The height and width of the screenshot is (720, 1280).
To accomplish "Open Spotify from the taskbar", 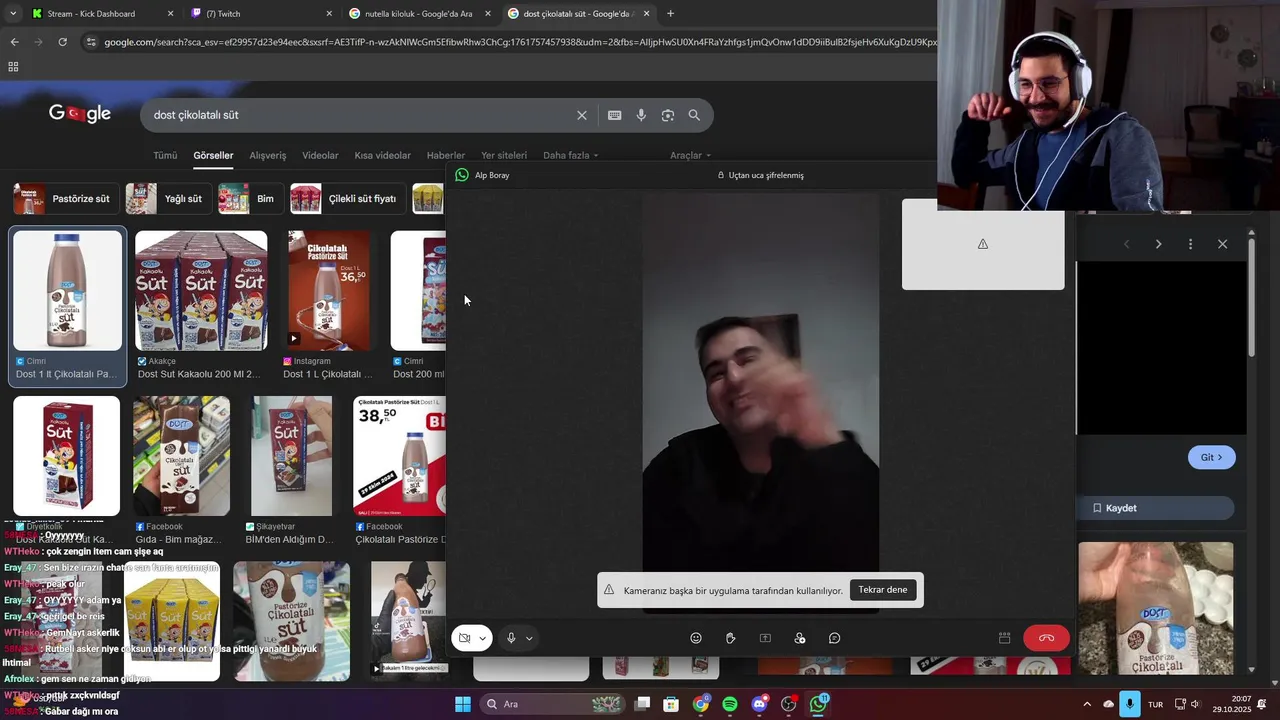I will pos(730,704).
